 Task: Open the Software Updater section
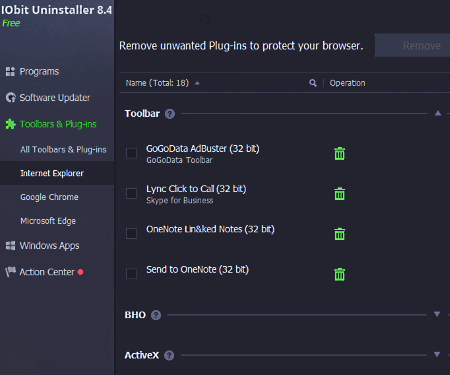55,98
